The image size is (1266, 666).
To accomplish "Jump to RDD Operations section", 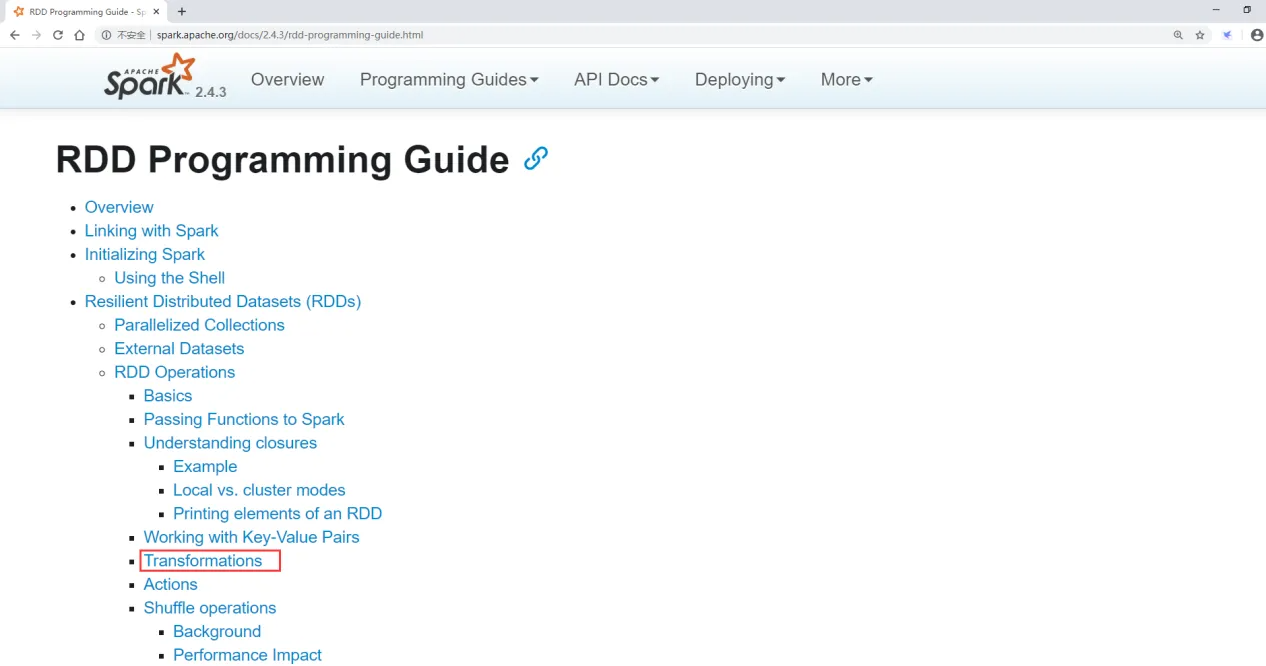I will point(174,372).
